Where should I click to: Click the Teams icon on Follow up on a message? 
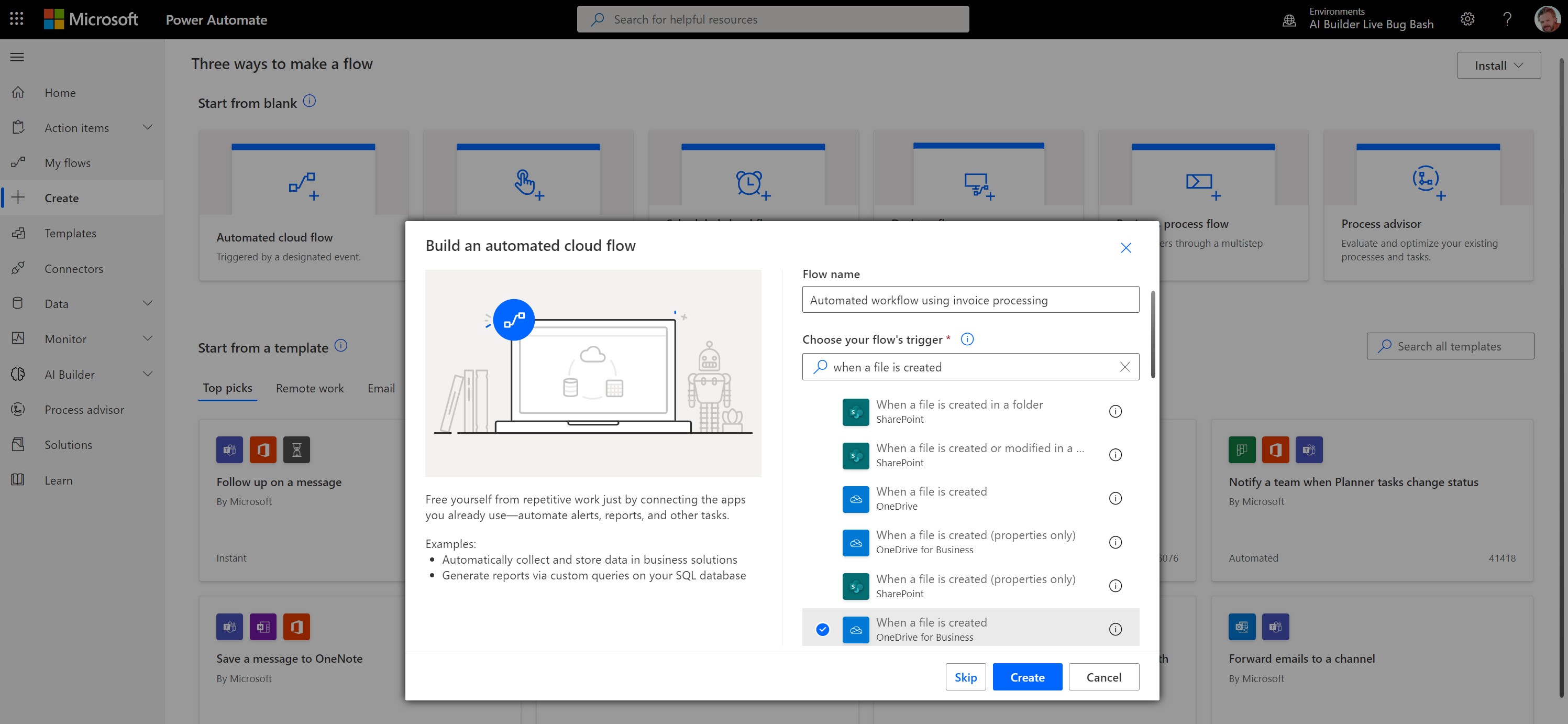229,449
